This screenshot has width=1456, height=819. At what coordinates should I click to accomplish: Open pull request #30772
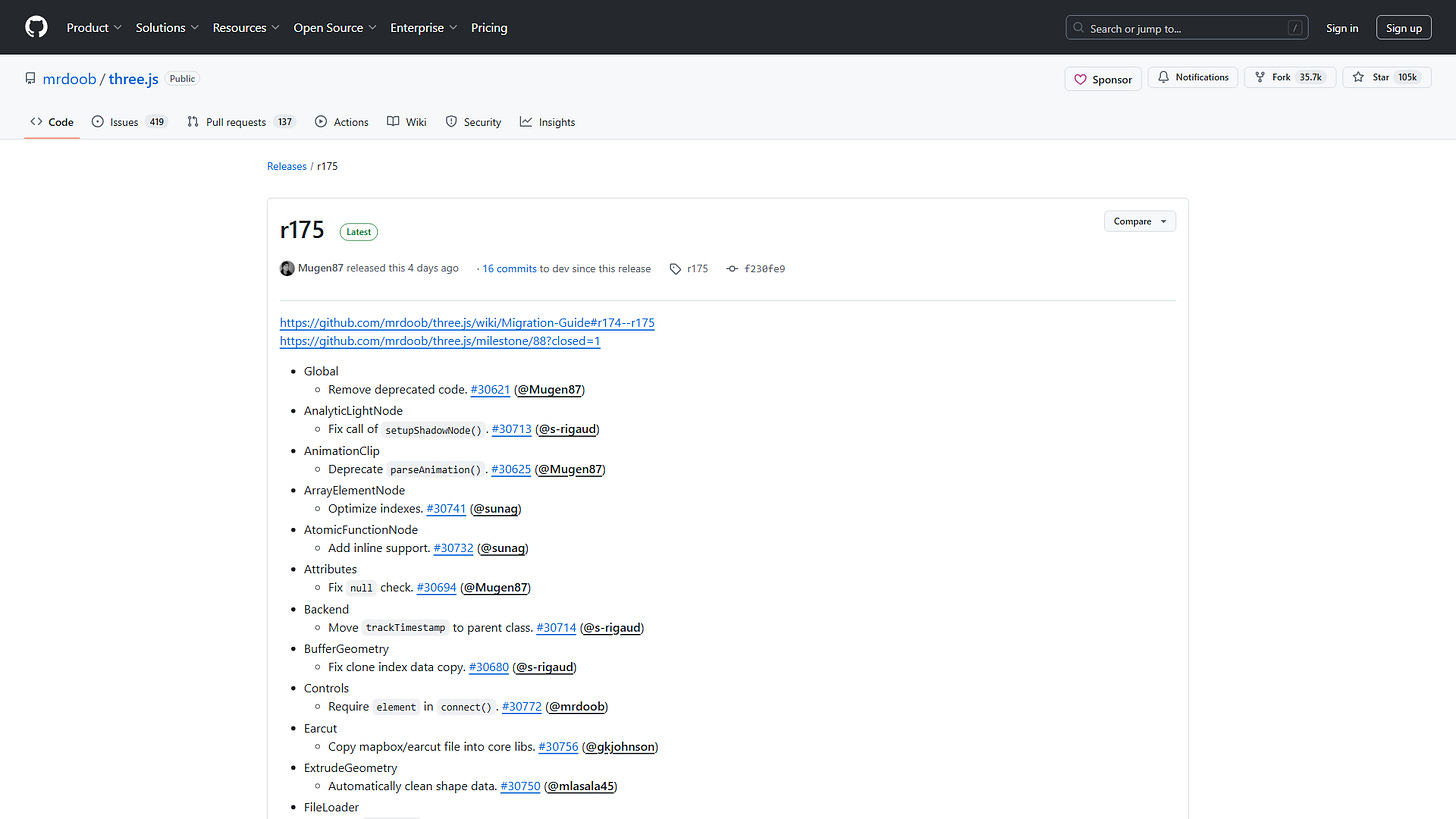[522, 706]
